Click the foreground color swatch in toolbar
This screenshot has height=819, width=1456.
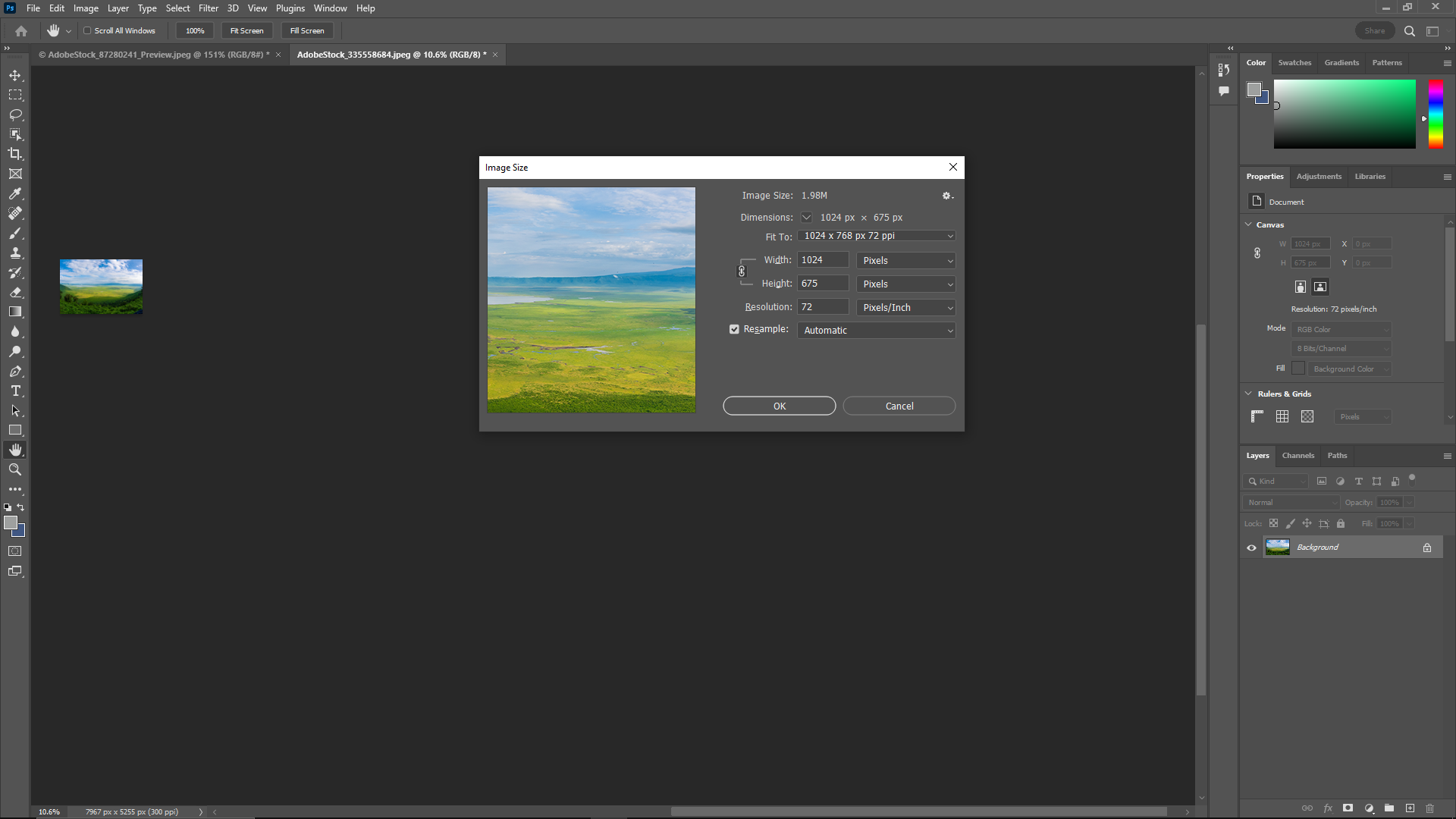[x=11, y=523]
